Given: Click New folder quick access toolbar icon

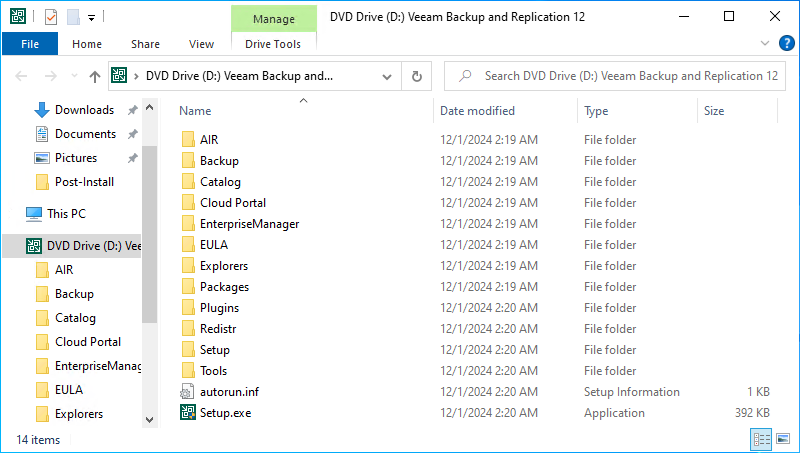Looking at the screenshot, I should 73,17.
